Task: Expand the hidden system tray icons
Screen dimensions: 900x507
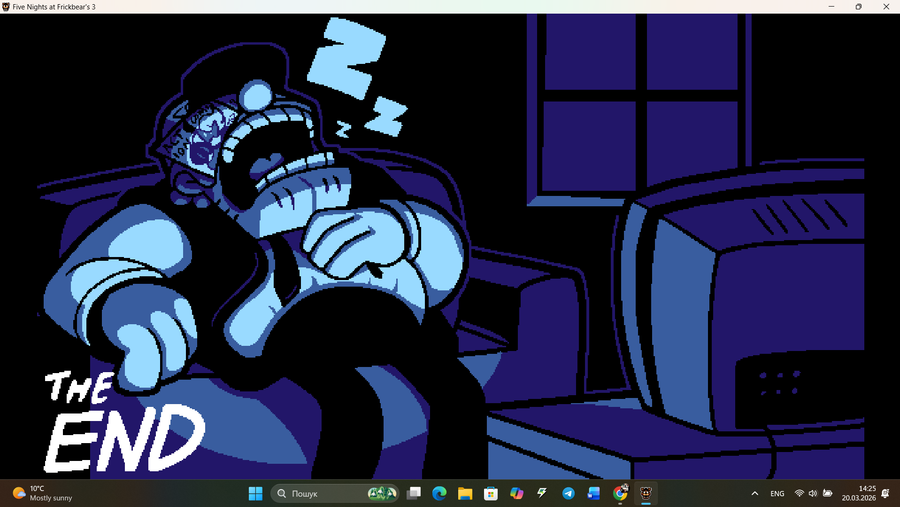Action: 755,493
